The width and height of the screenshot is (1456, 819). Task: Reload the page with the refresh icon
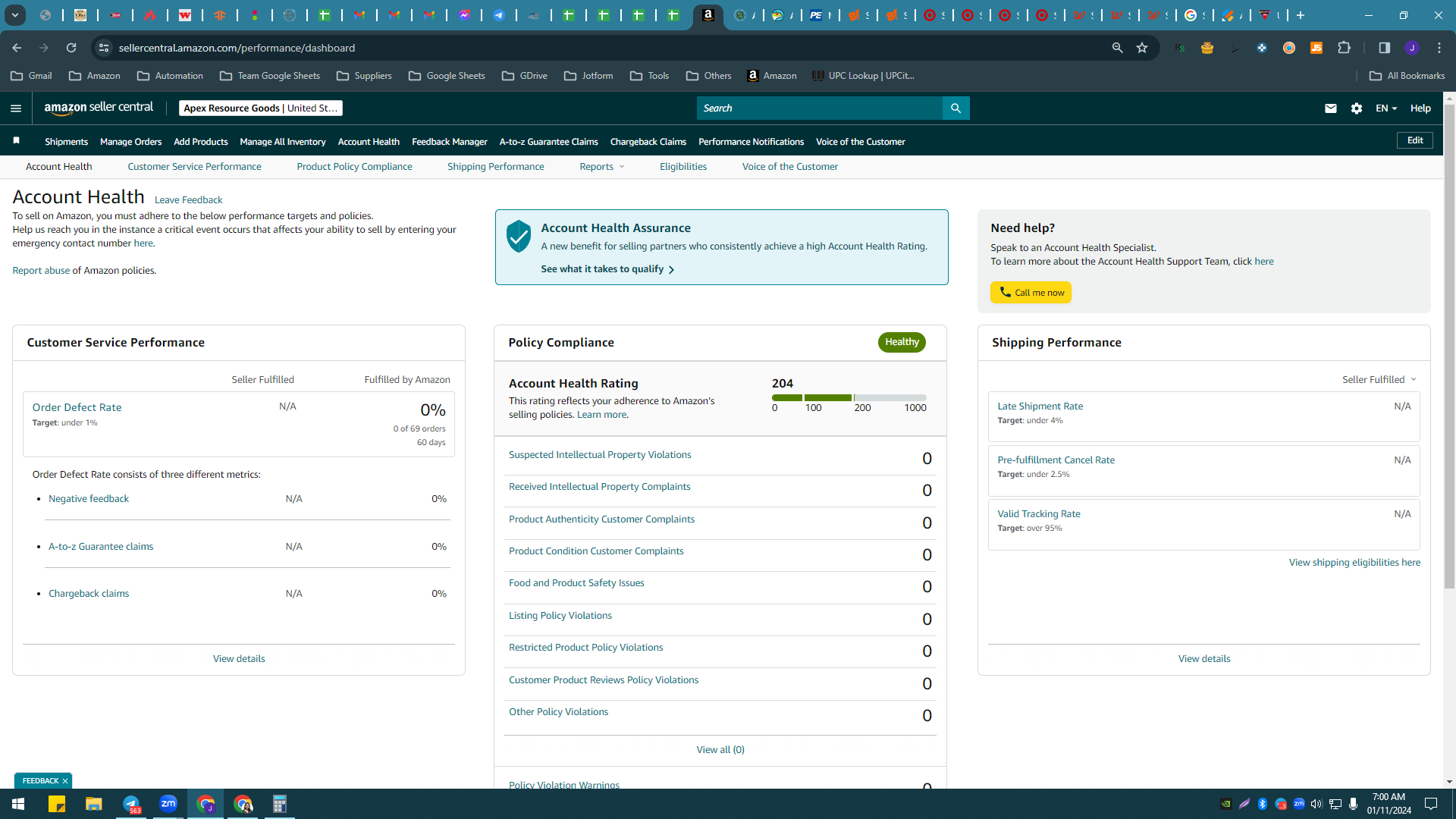point(71,48)
